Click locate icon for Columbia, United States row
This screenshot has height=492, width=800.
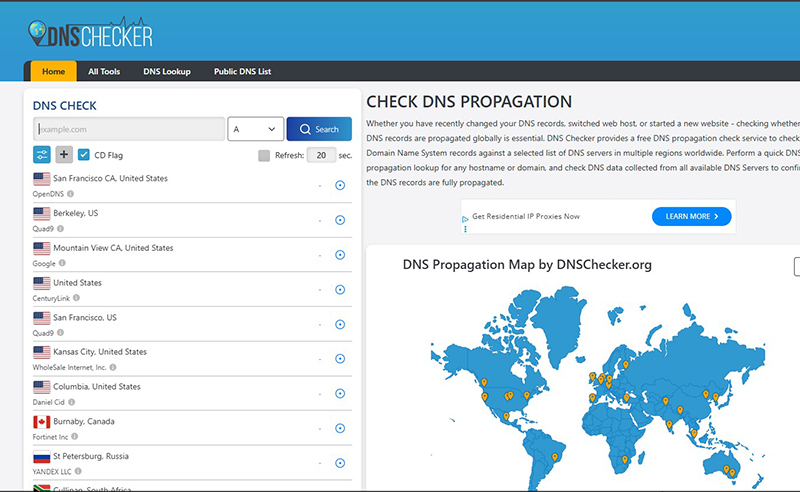point(340,393)
